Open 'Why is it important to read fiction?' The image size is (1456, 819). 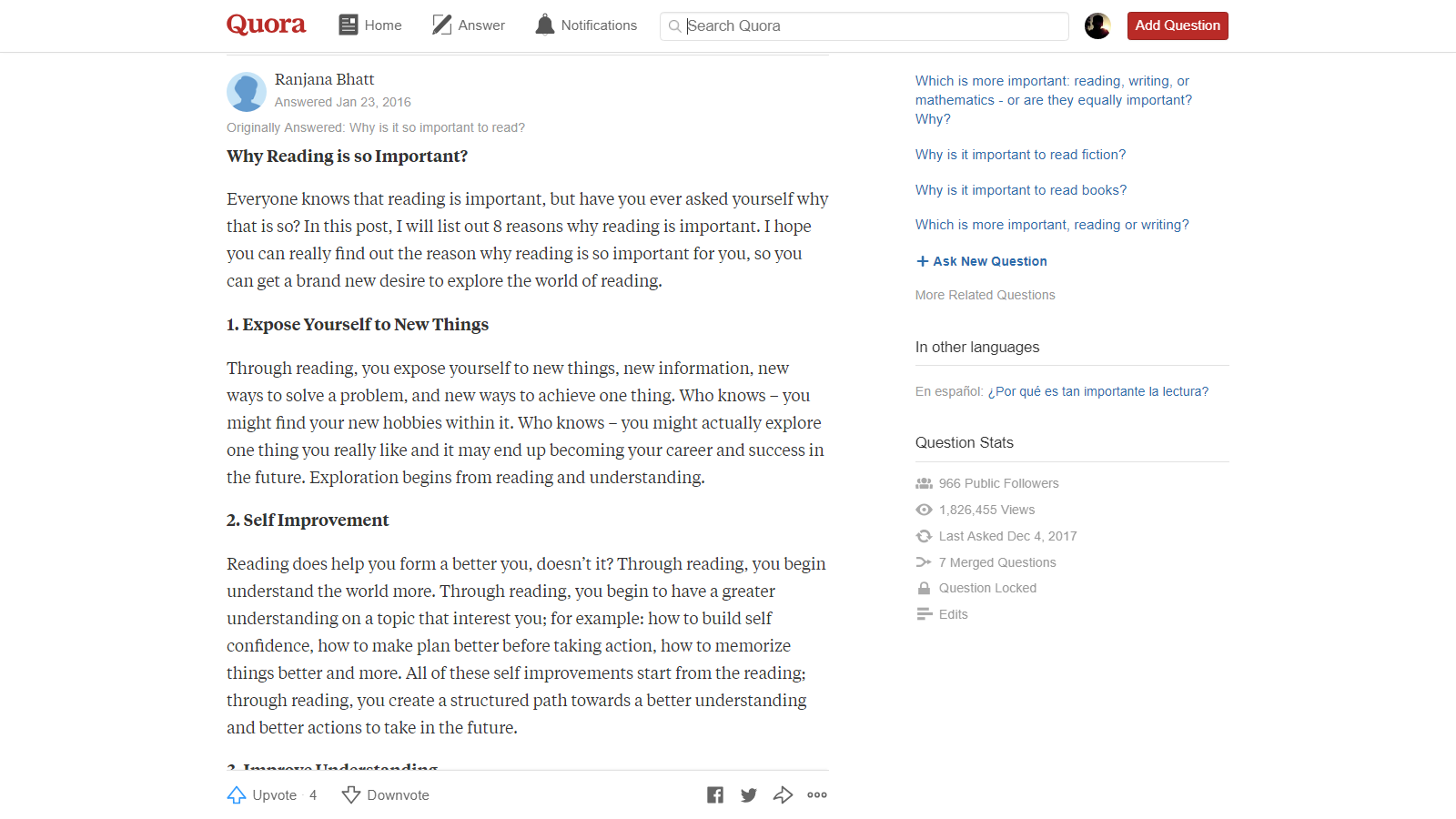point(1020,155)
